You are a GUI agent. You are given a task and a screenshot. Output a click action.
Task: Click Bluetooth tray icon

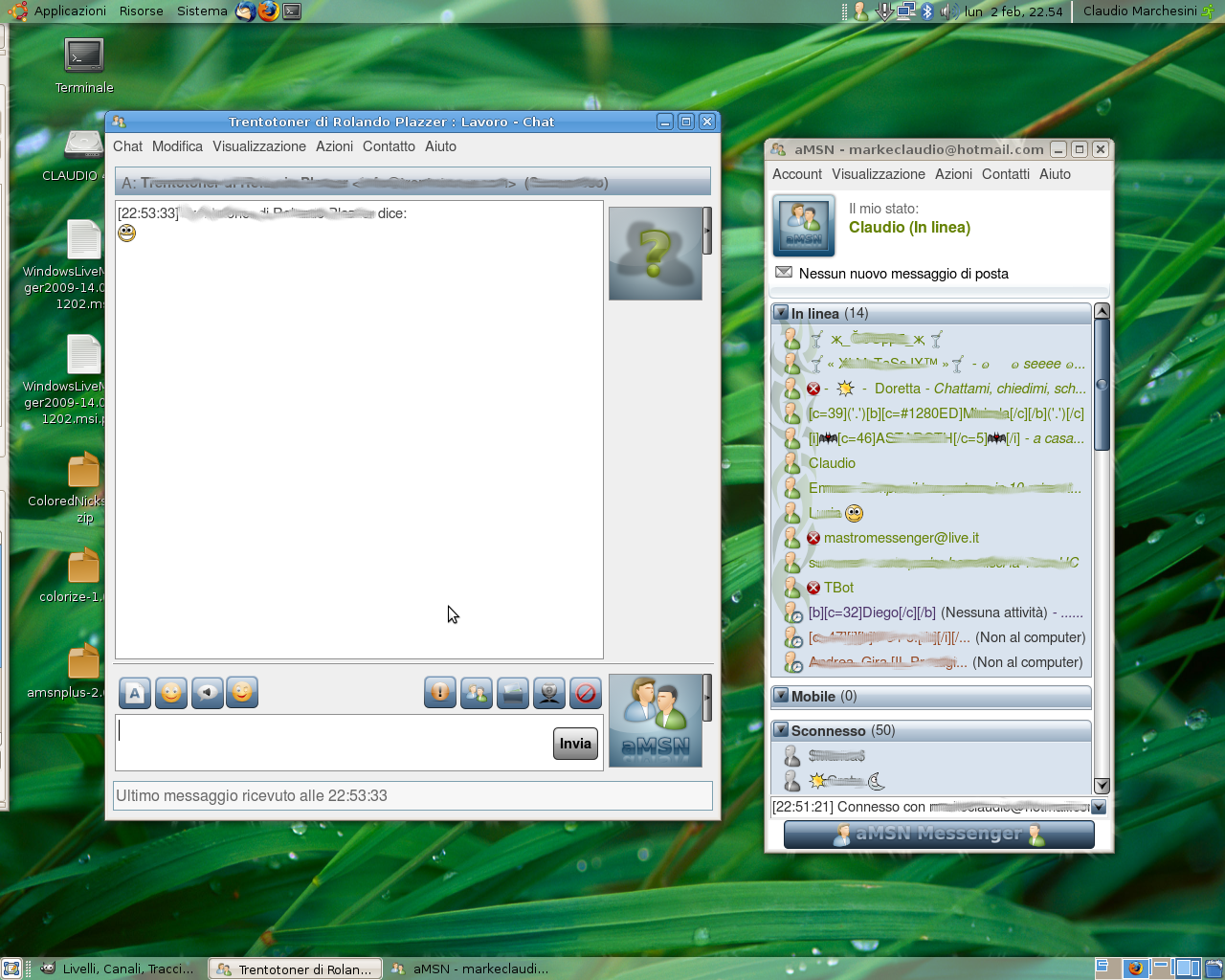click(927, 11)
